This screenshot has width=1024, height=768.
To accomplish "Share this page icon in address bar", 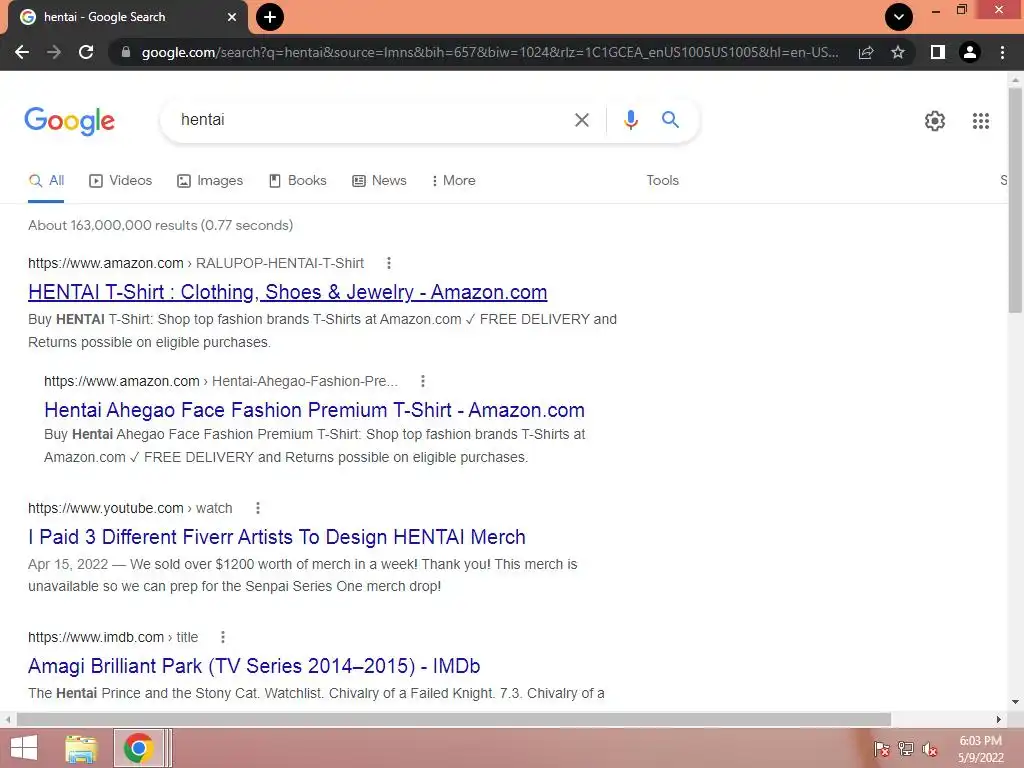I will click(x=866, y=52).
